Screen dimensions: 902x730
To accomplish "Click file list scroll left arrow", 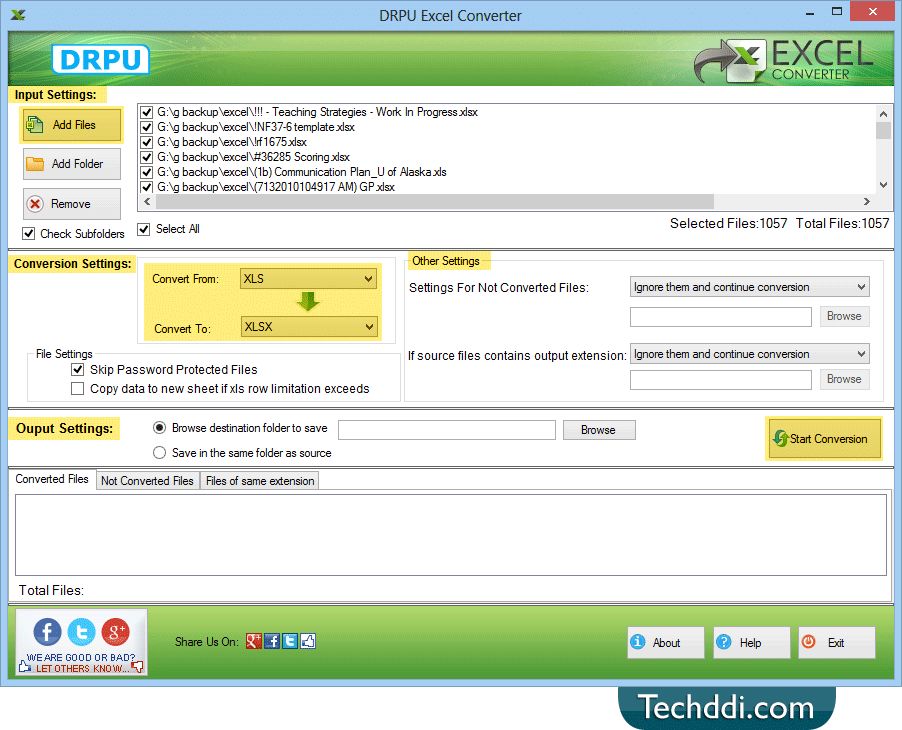I will 147,201.
